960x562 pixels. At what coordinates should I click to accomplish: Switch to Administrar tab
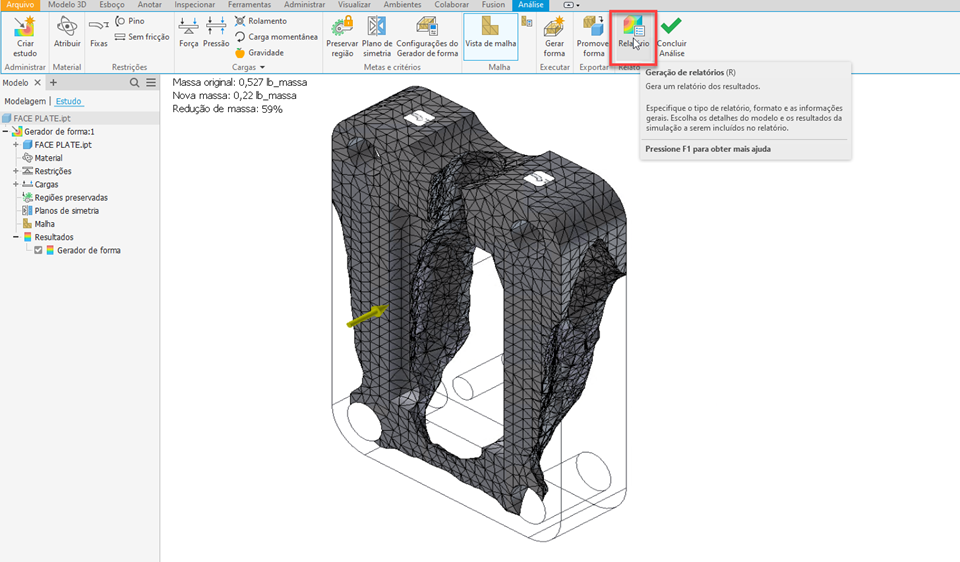point(304,5)
